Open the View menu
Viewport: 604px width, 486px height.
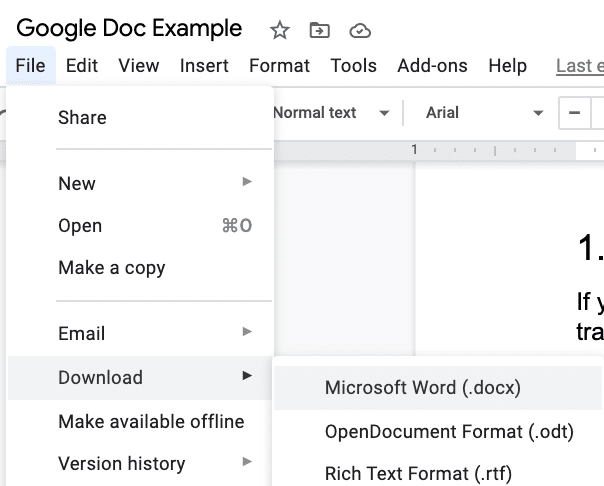(139, 65)
